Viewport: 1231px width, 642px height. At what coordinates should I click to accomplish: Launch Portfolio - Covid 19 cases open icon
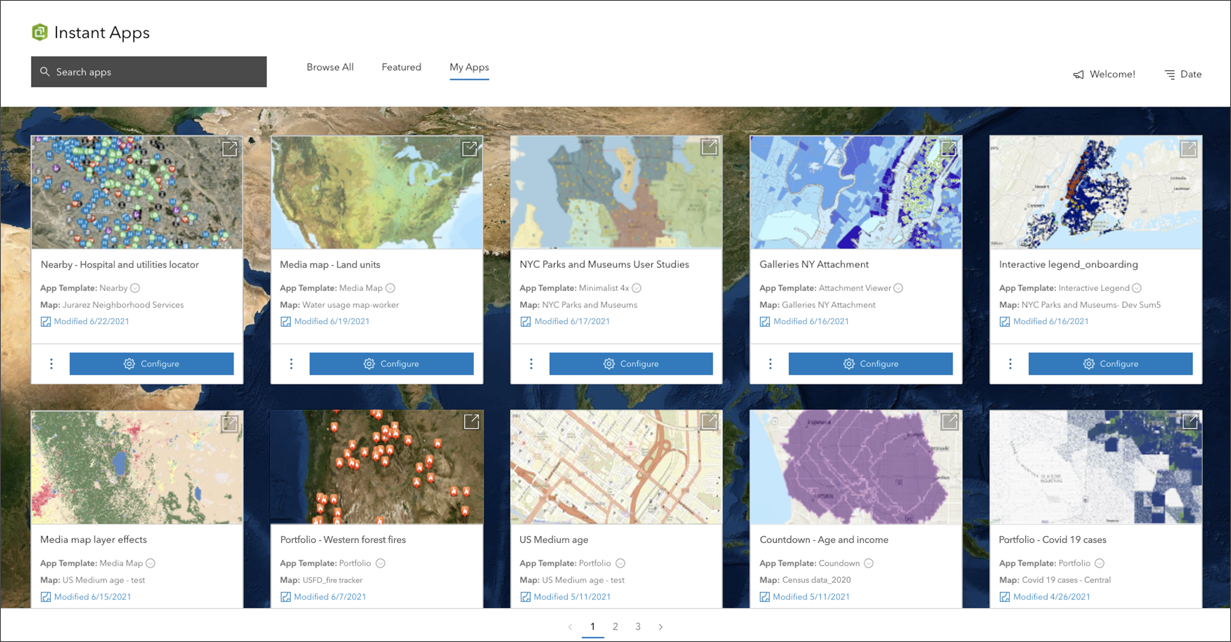click(x=1188, y=423)
